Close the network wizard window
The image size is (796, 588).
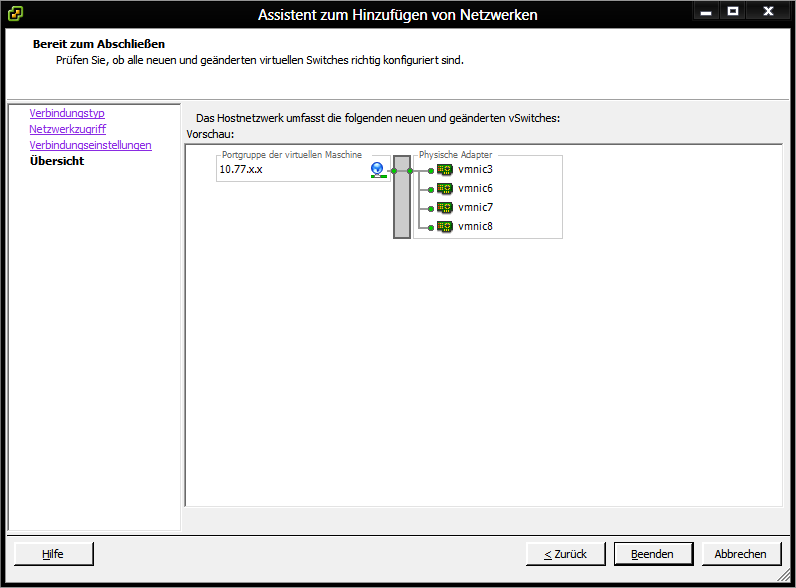tap(767, 11)
